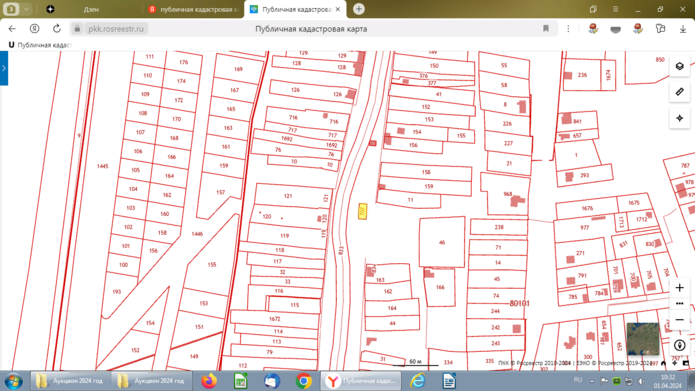695x391 pixels.
Task: Select the ruler measurement tool
Action: 679,92
